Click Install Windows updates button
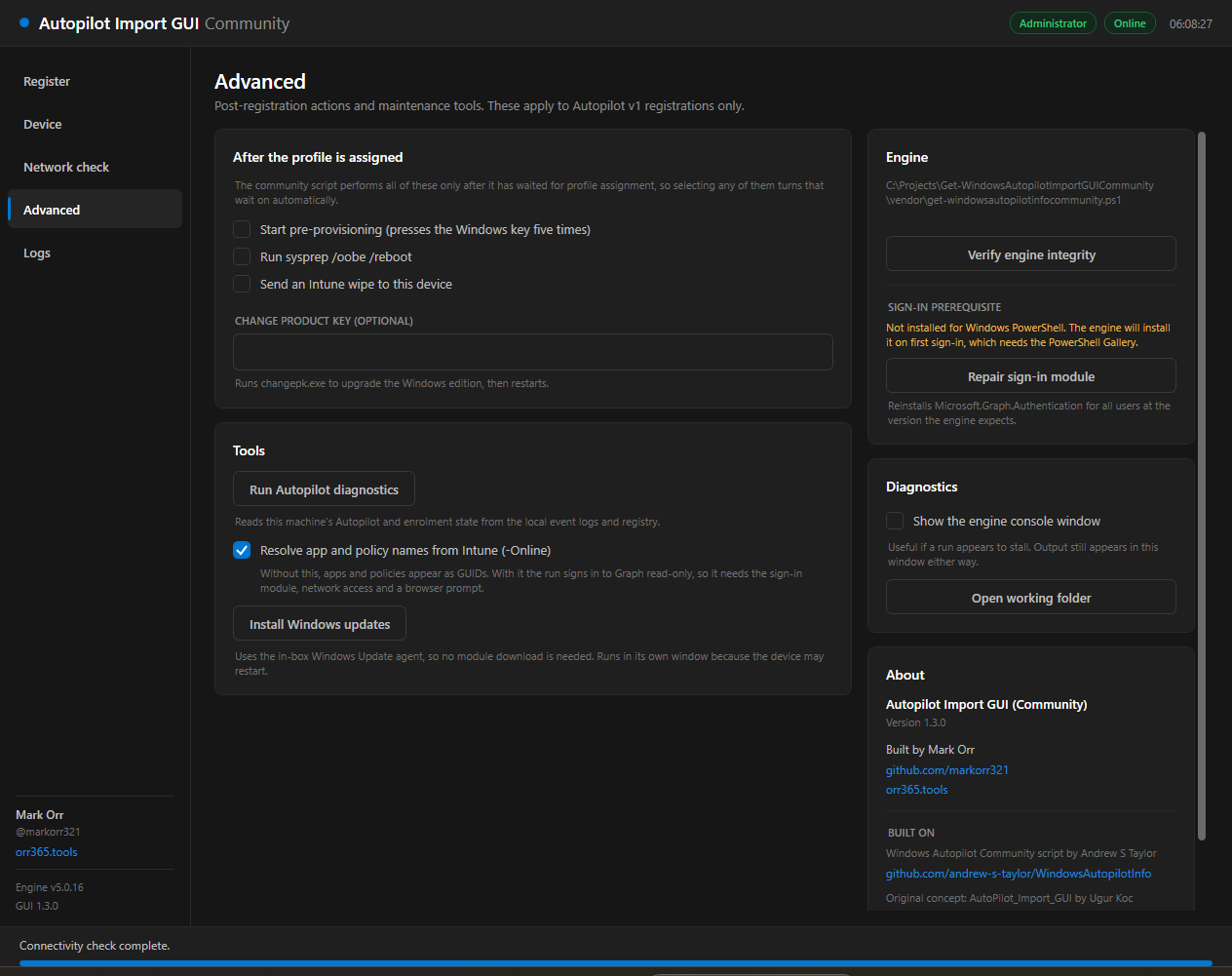1232x976 pixels. (x=320, y=624)
